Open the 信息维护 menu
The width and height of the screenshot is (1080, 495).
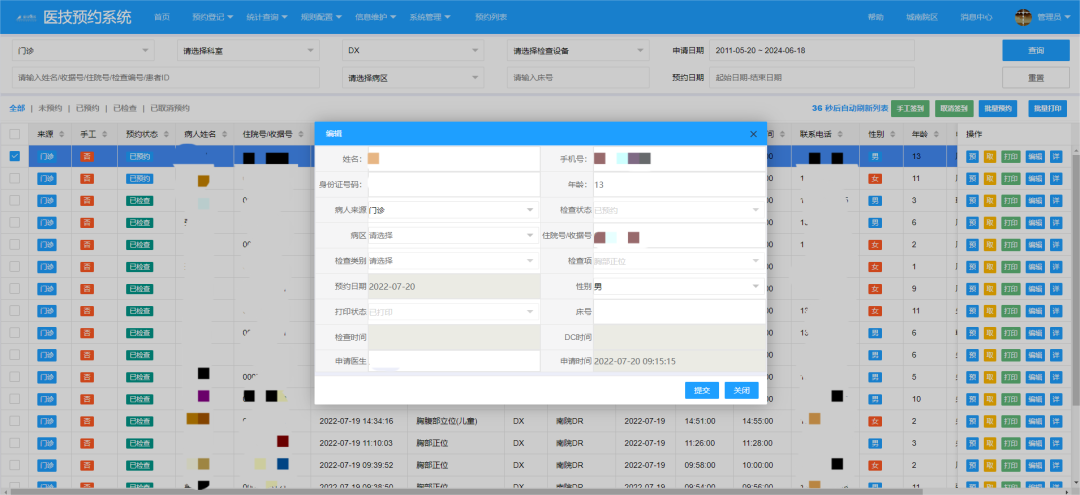[375, 17]
